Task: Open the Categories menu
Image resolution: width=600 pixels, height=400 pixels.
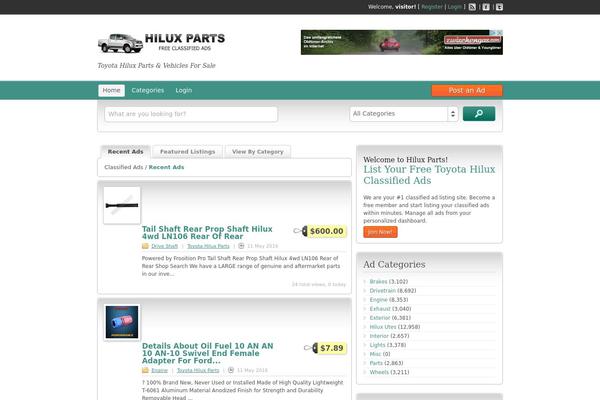Action: (148, 90)
